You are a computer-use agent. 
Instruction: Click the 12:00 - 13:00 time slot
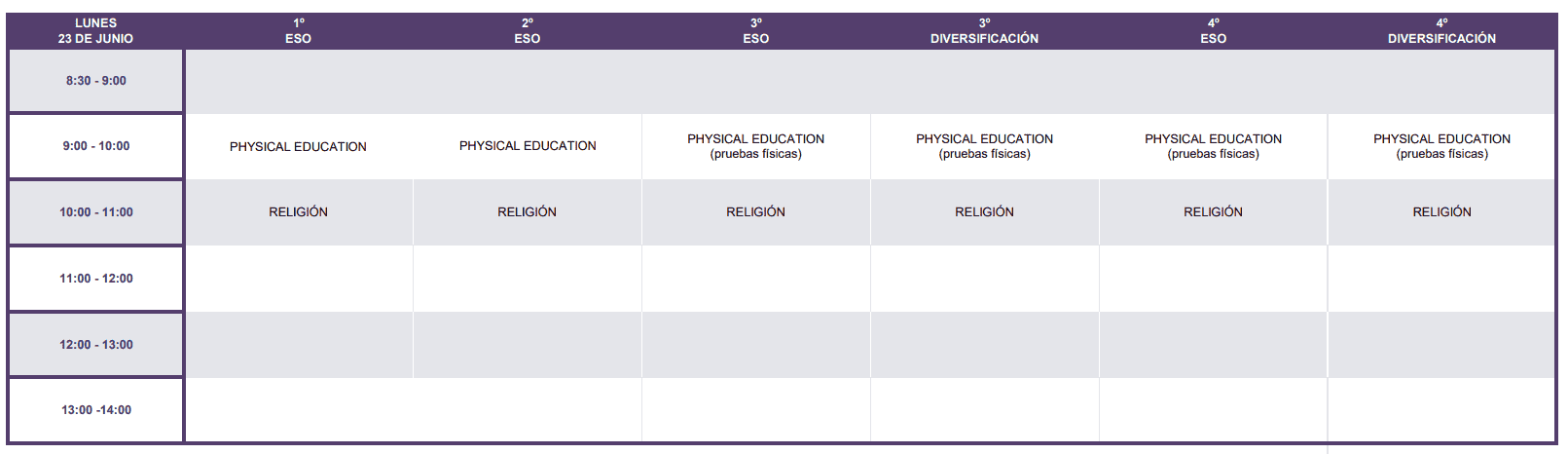96,345
